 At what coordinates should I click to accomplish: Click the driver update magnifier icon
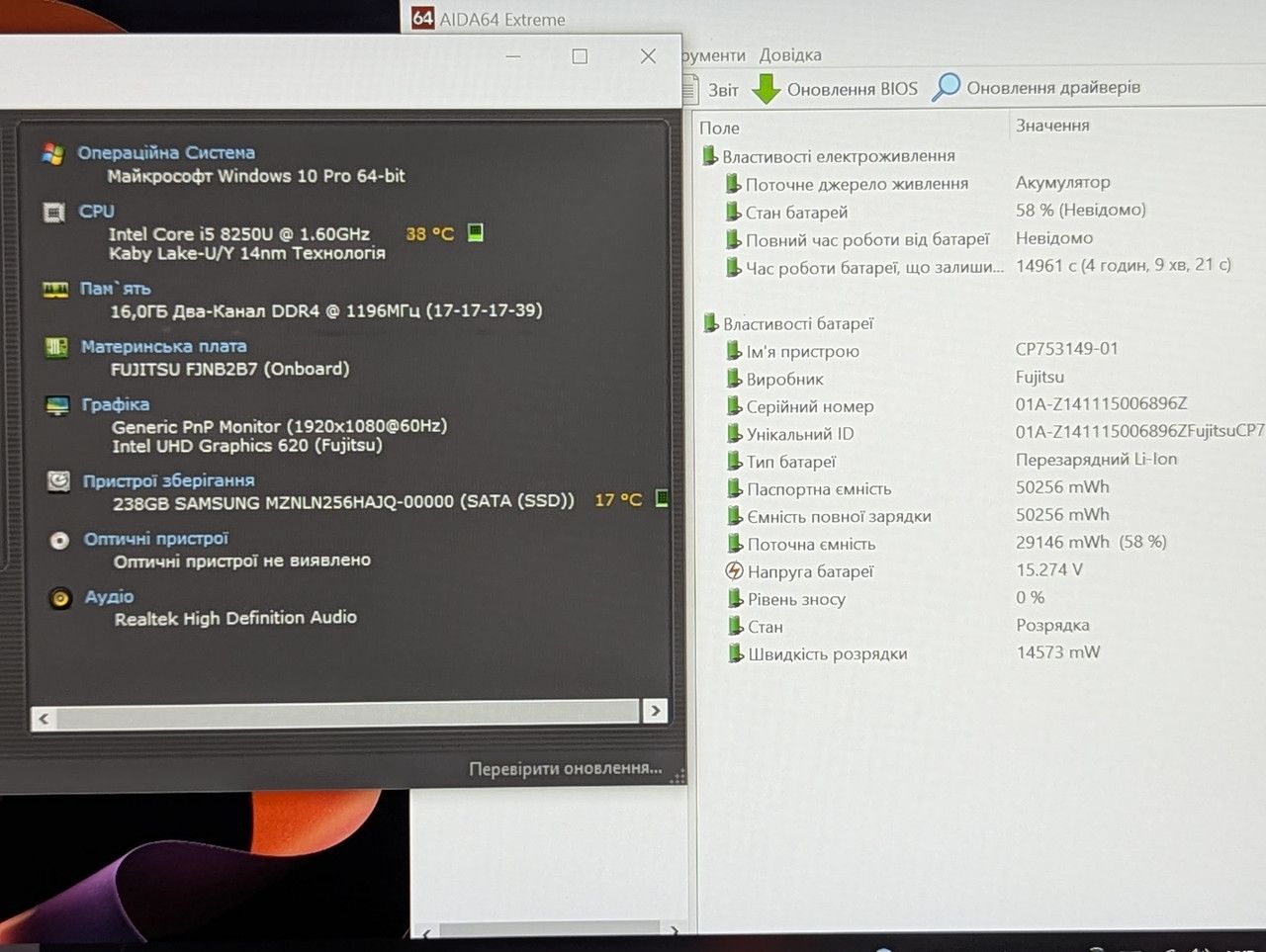coord(947,87)
